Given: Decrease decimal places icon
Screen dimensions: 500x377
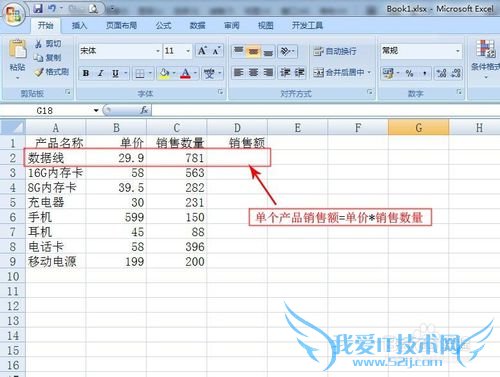Looking at the screenshot, I should click(456, 73).
